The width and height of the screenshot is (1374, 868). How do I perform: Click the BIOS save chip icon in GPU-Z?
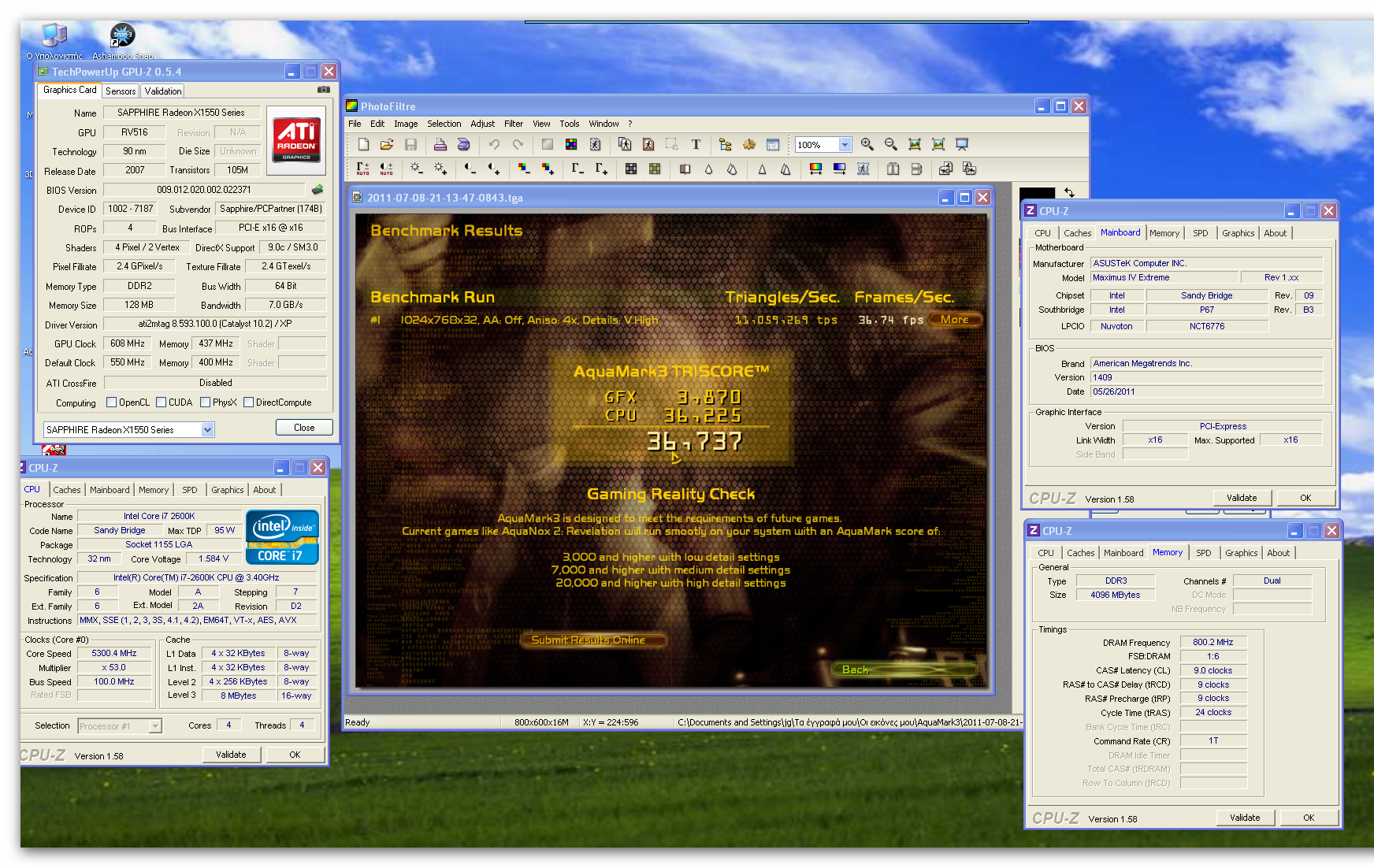point(318,190)
